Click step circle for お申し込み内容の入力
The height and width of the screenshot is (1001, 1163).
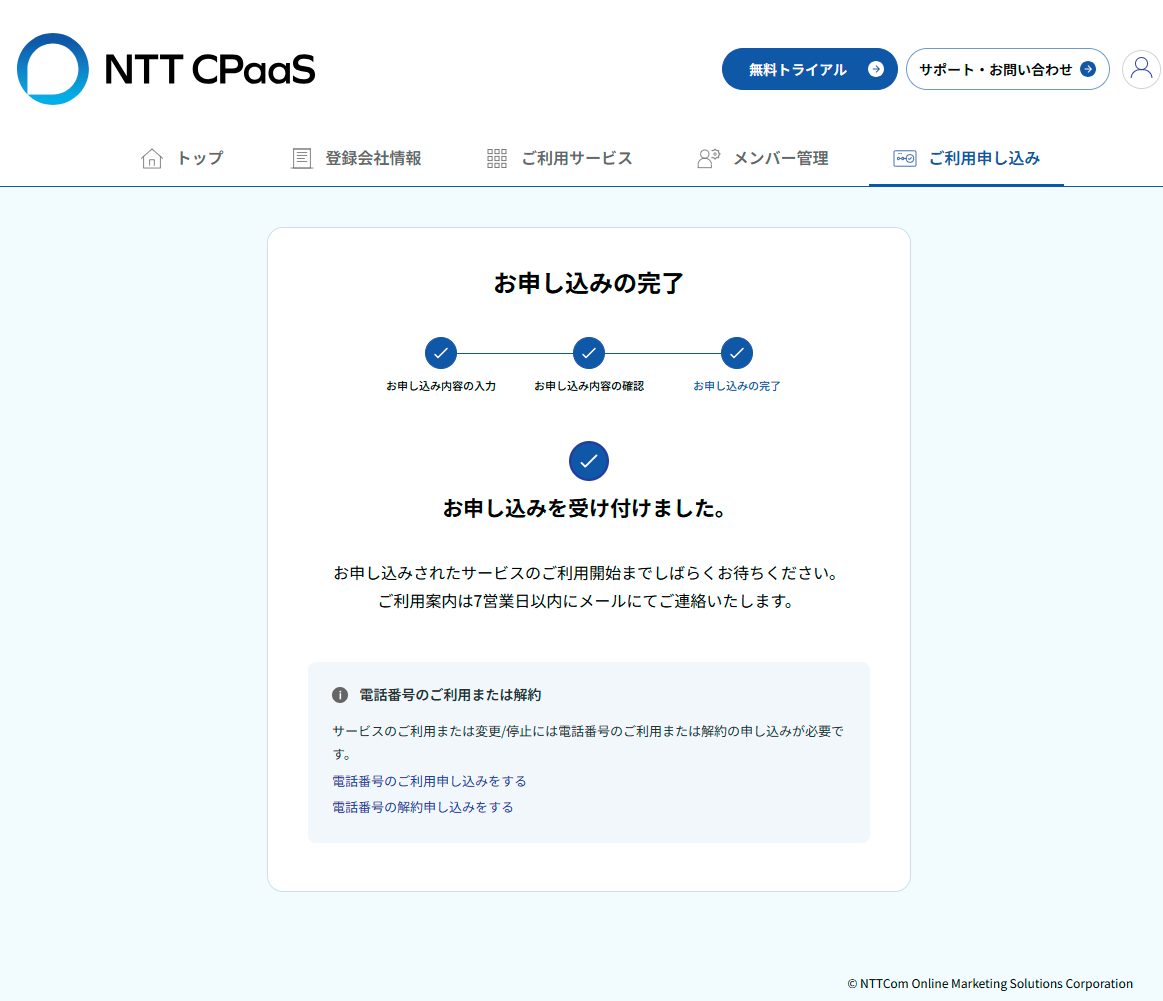tap(441, 353)
